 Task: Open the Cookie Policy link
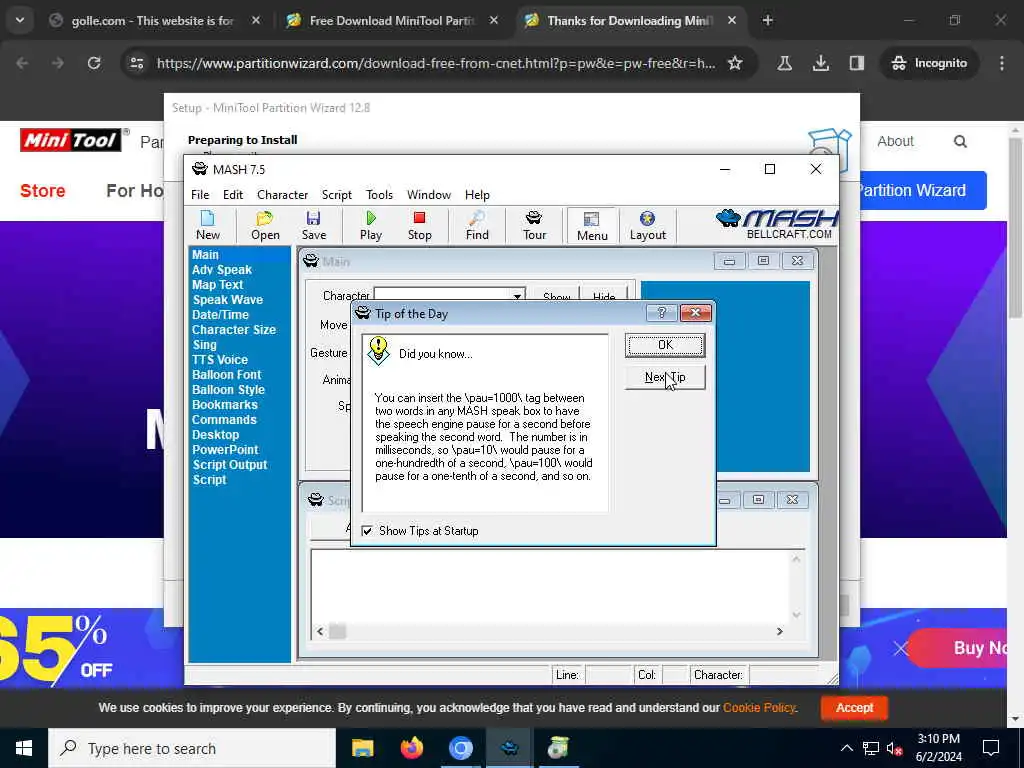pyautogui.click(x=759, y=707)
